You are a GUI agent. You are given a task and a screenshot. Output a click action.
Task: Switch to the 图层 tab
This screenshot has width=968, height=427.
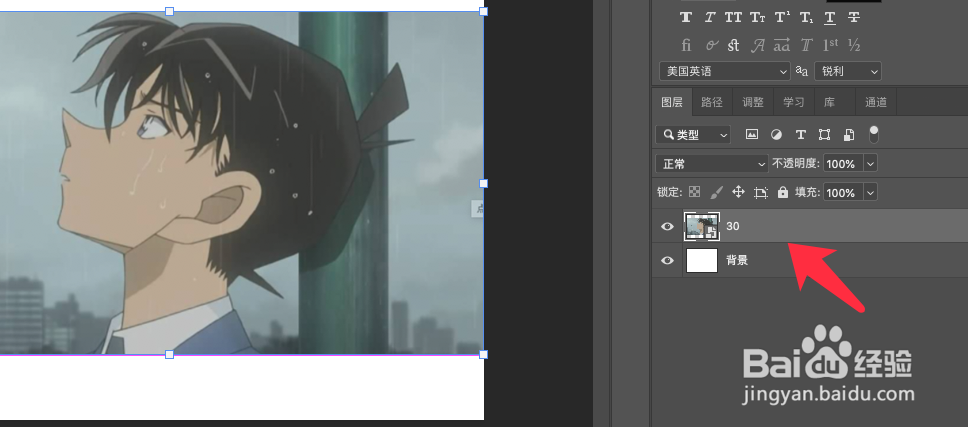coord(672,102)
